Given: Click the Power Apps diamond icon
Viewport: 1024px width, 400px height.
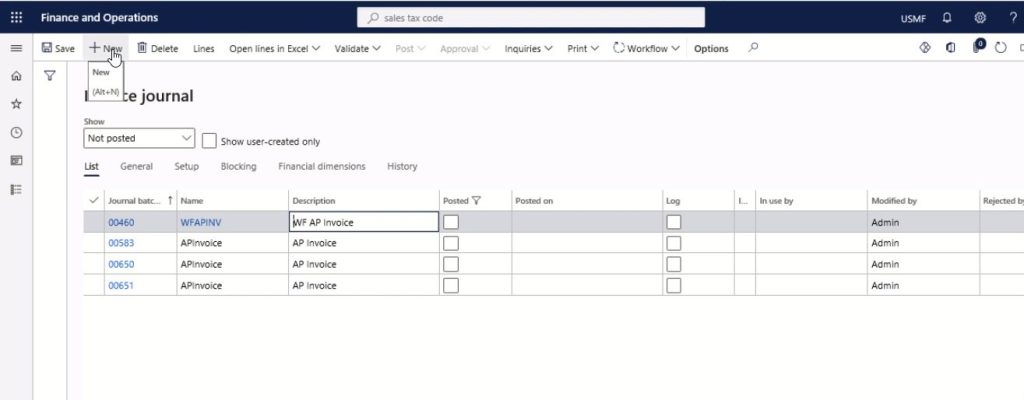Looking at the screenshot, I should (x=925, y=48).
